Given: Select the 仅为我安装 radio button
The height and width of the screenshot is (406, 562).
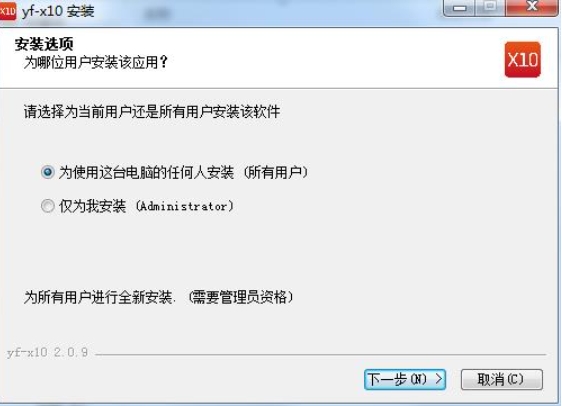Looking at the screenshot, I should click(x=48, y=206).
